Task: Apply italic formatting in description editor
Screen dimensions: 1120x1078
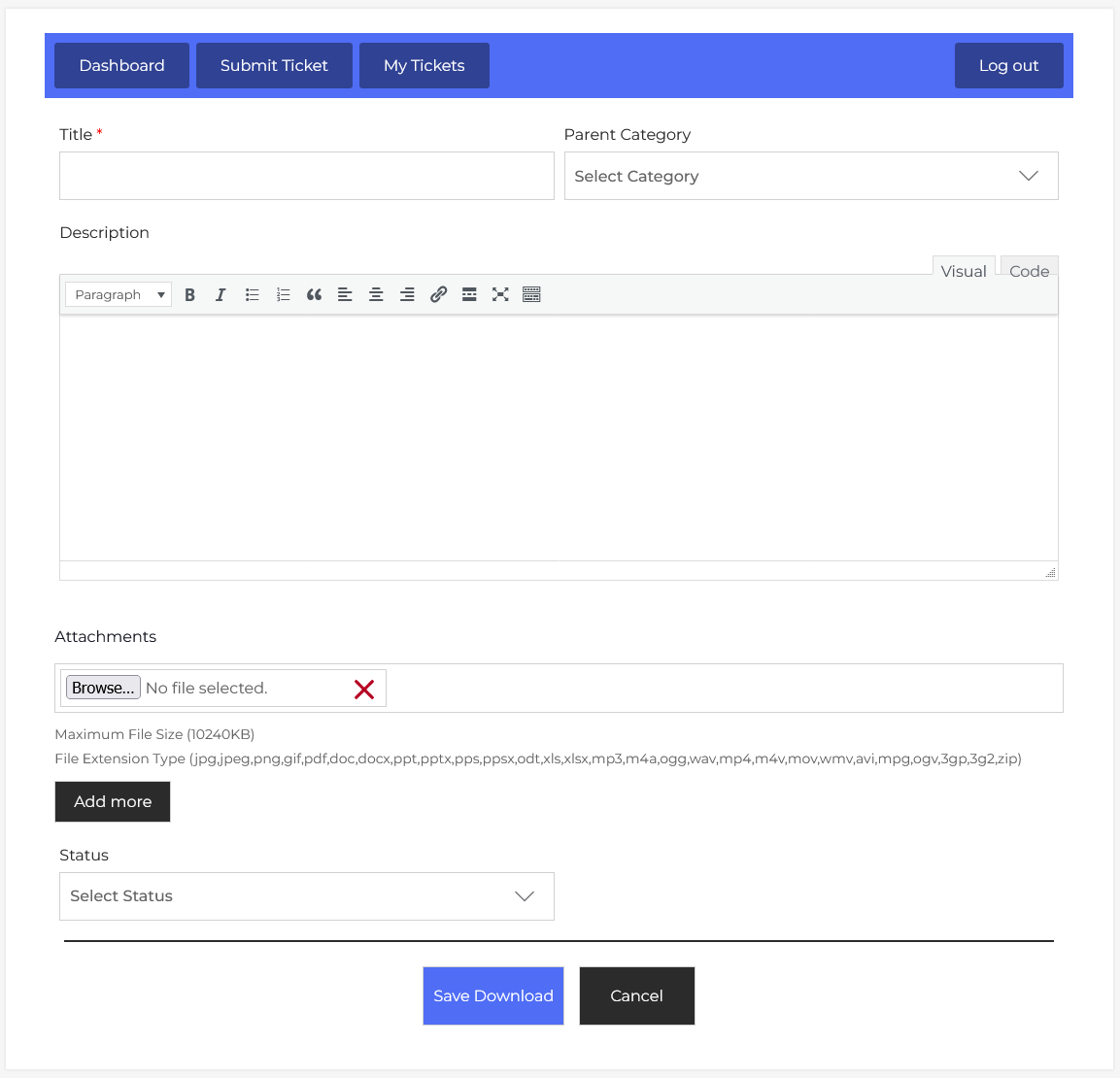Action: [221, 295]
